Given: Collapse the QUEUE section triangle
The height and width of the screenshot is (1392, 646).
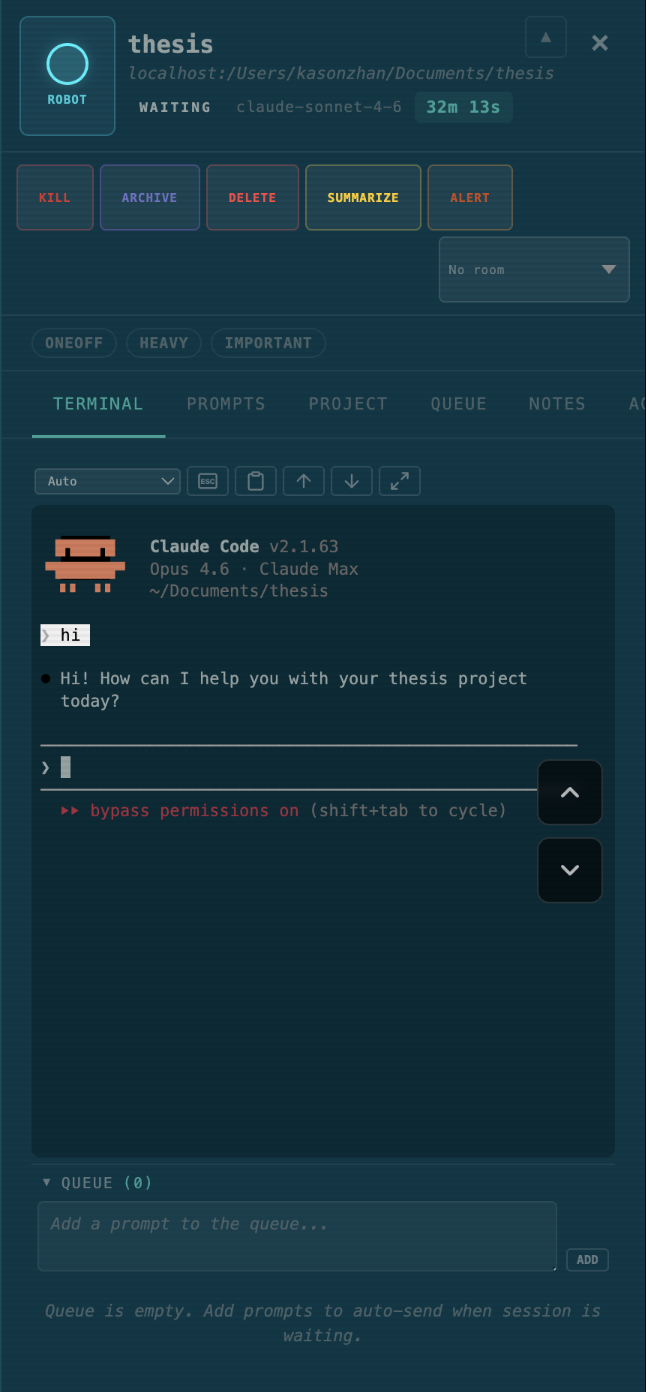Looking at the screenshot, I should pyautogui.click(x=46, y=1182).
